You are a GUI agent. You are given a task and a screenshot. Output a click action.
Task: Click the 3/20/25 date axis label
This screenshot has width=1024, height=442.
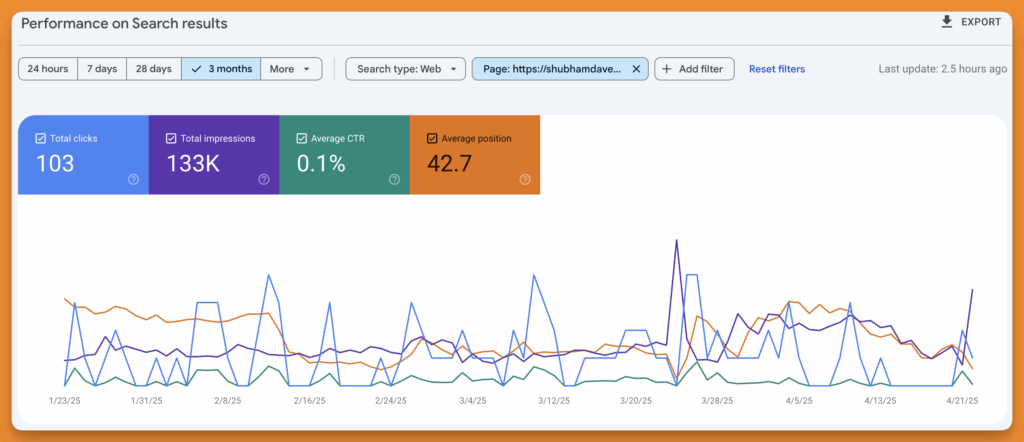tap(635, 400)
